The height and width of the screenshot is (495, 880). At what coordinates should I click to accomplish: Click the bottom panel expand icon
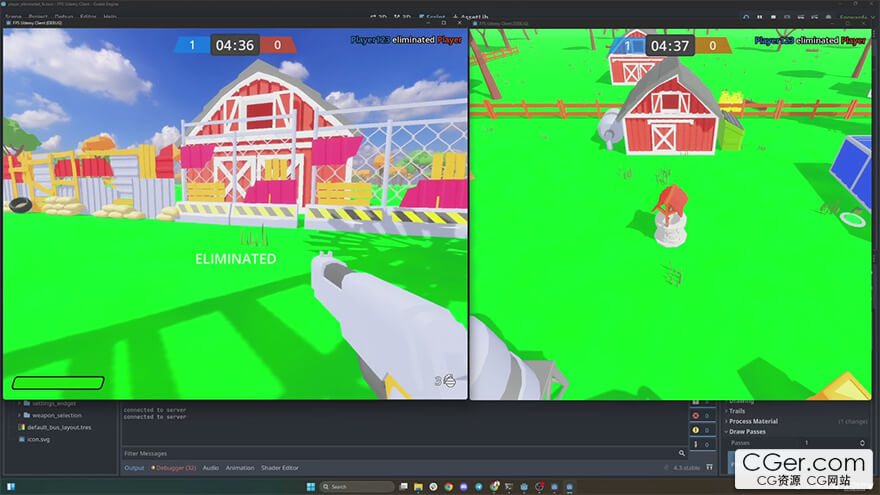(x=710, y=467)
